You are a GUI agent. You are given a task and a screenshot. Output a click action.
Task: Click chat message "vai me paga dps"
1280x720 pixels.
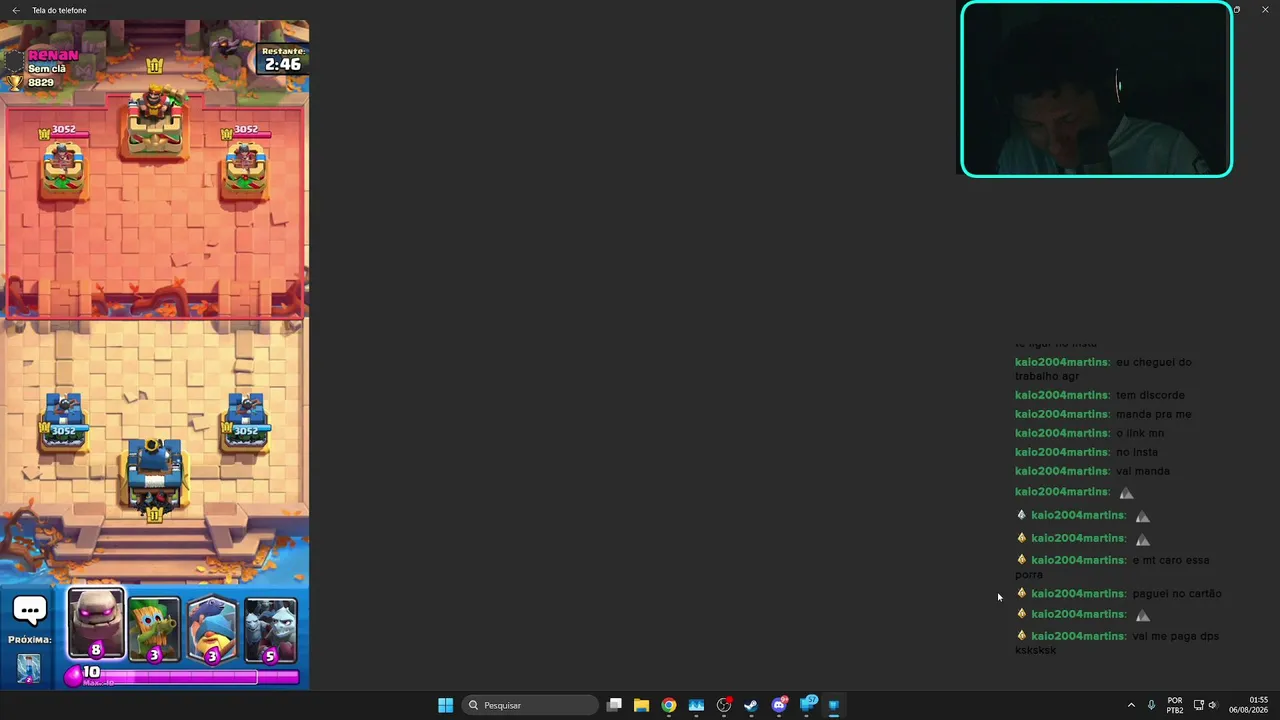[x=1117, y=643]
